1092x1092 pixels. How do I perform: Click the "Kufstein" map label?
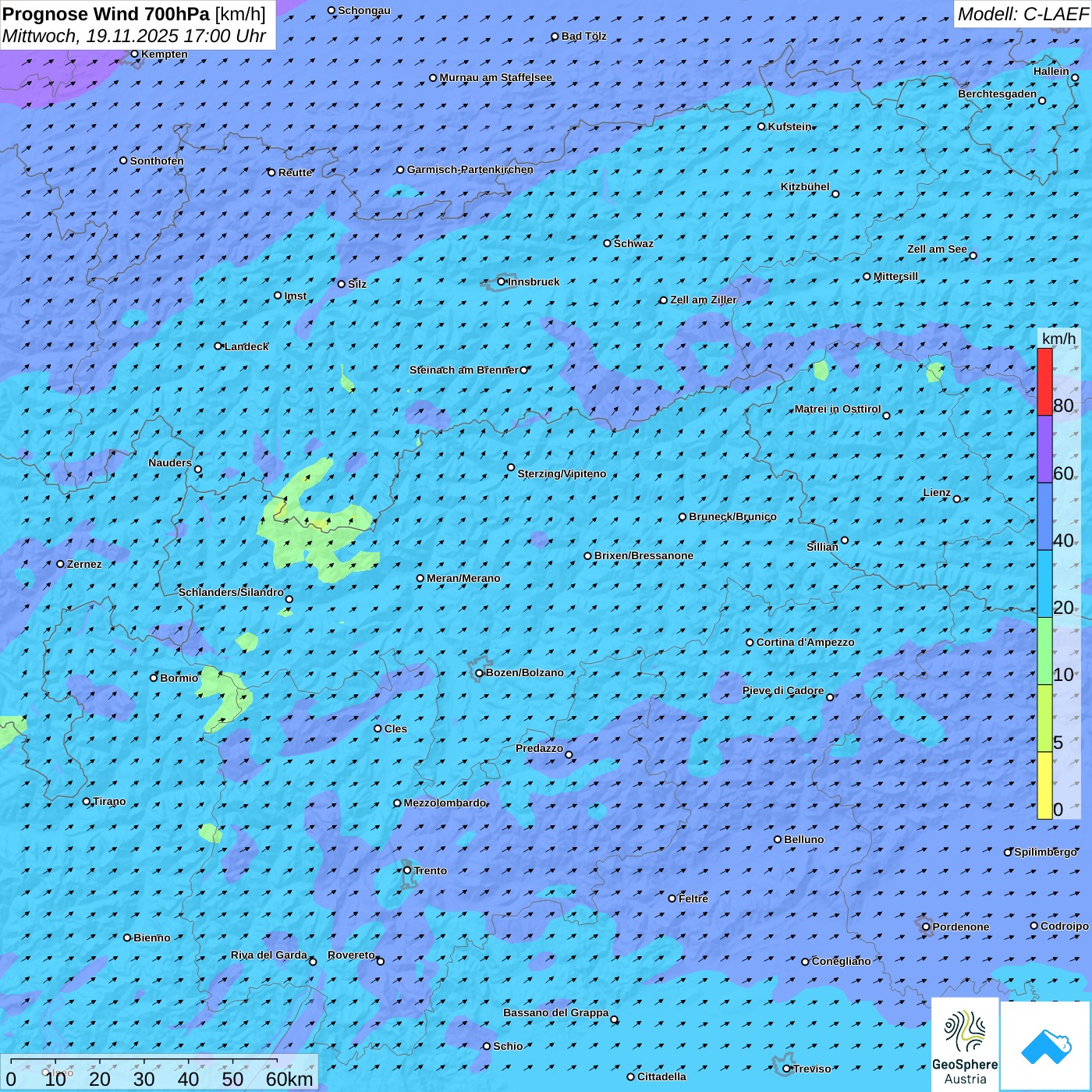[790, 126]
